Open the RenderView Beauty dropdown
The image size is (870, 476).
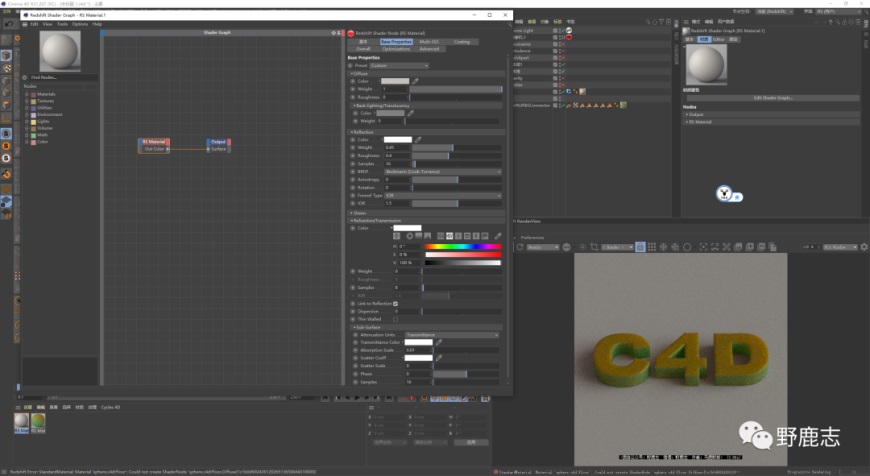coord(543,247)
